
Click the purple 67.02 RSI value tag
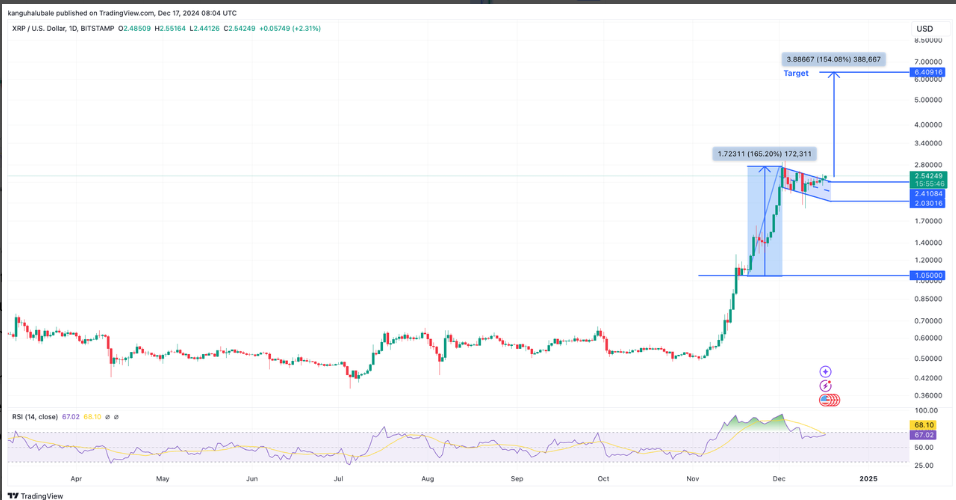926,434
